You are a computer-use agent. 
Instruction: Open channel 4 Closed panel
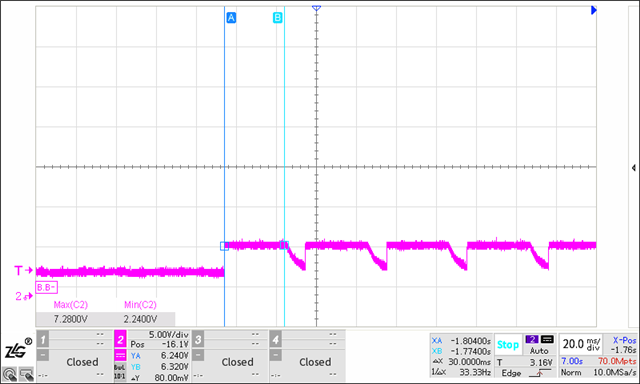pos(315,362)
